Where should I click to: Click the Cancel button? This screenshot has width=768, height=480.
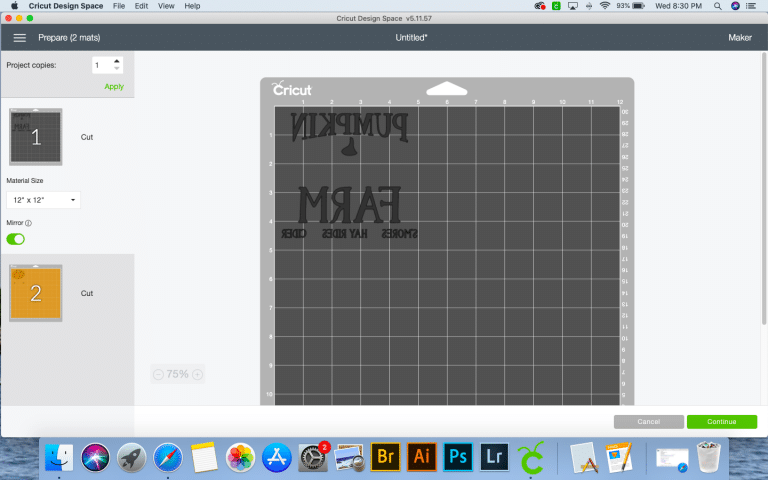(648, 422)
